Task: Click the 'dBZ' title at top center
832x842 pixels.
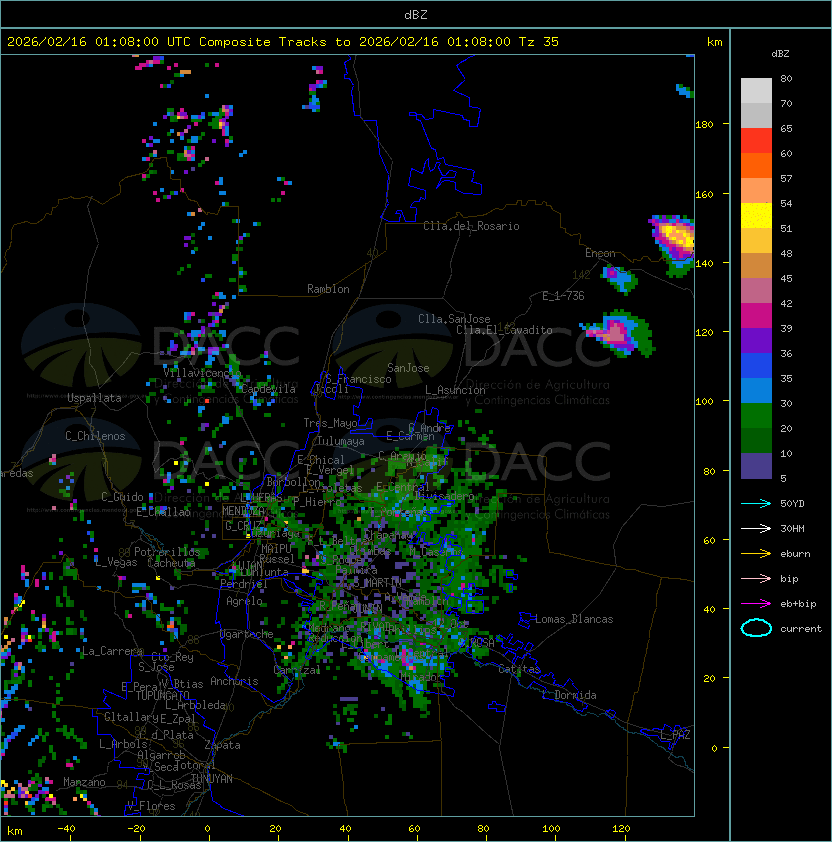Action: (416, 15)
